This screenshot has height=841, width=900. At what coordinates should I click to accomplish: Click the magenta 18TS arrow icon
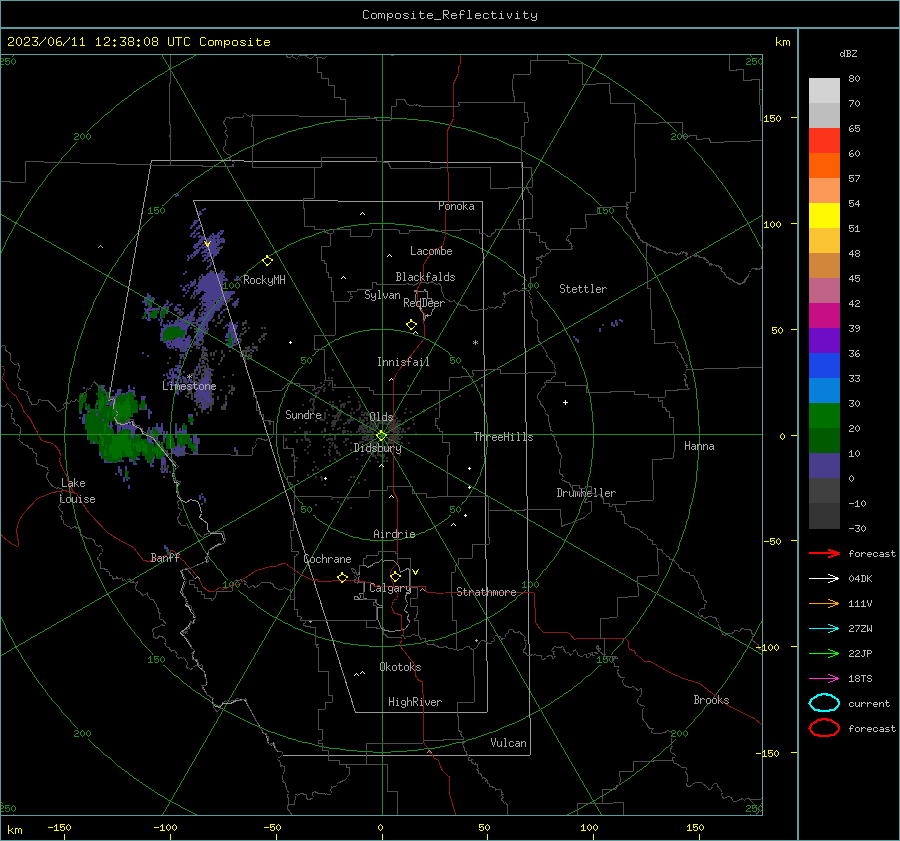tap(824, 679)
